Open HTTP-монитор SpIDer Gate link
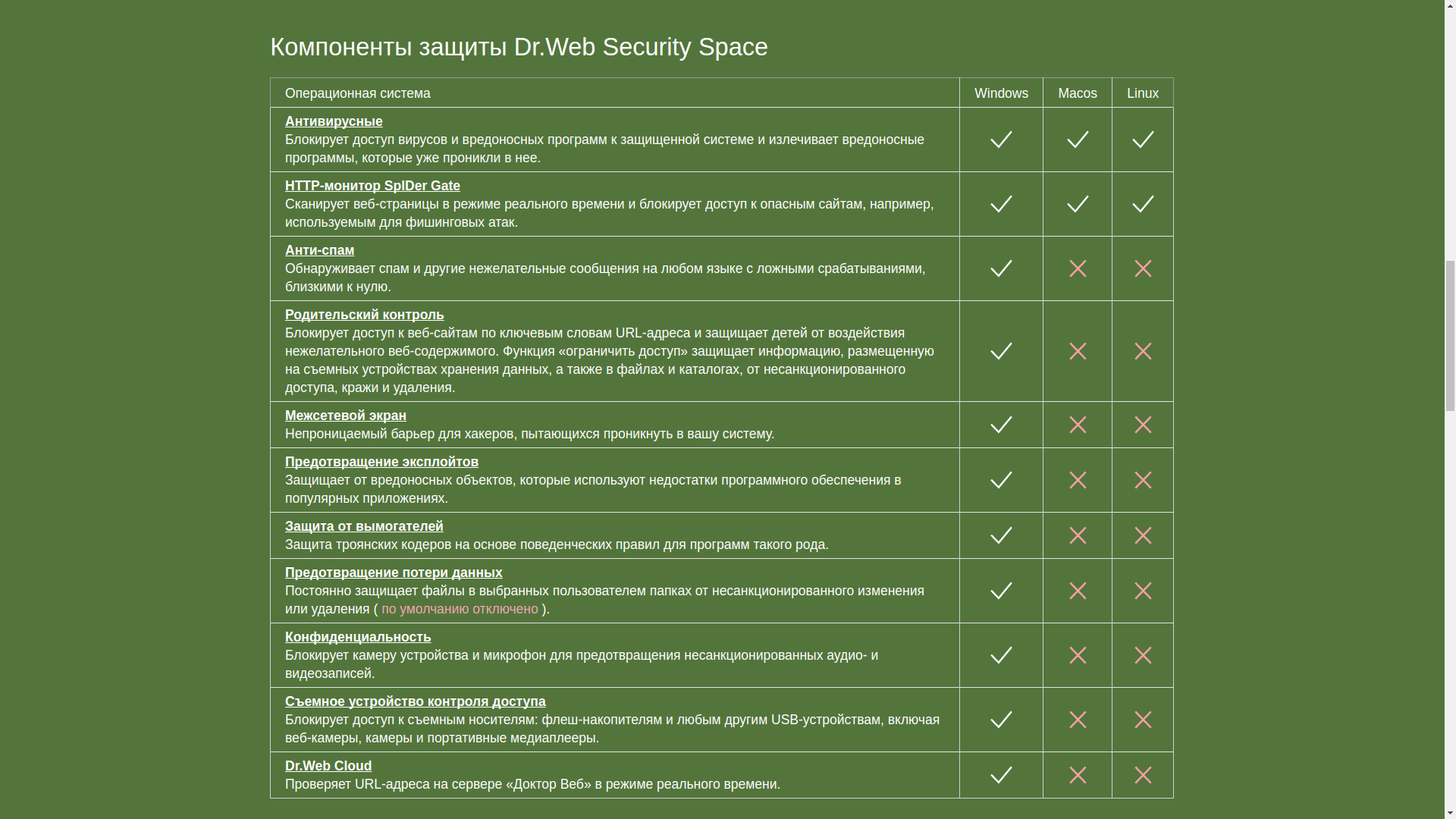This screenshot has width=1456, height=819. [372, 186]
